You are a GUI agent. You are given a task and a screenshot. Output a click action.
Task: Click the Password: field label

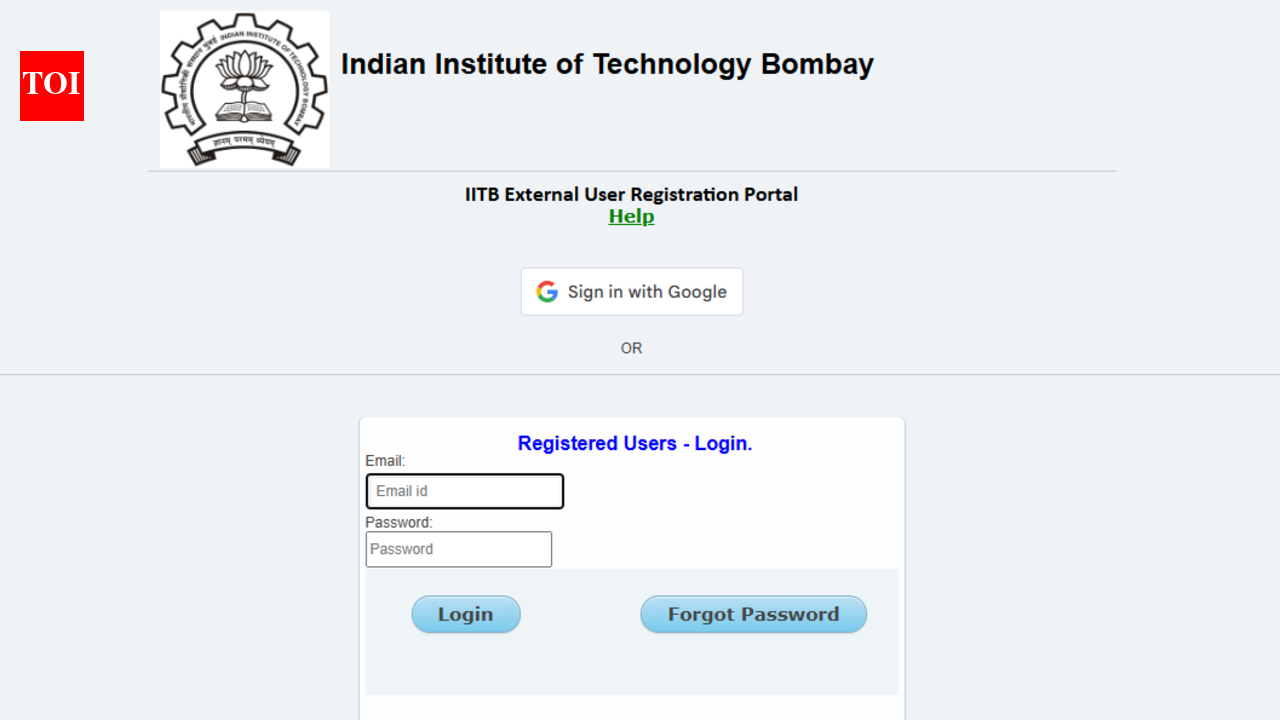[398, 522]
